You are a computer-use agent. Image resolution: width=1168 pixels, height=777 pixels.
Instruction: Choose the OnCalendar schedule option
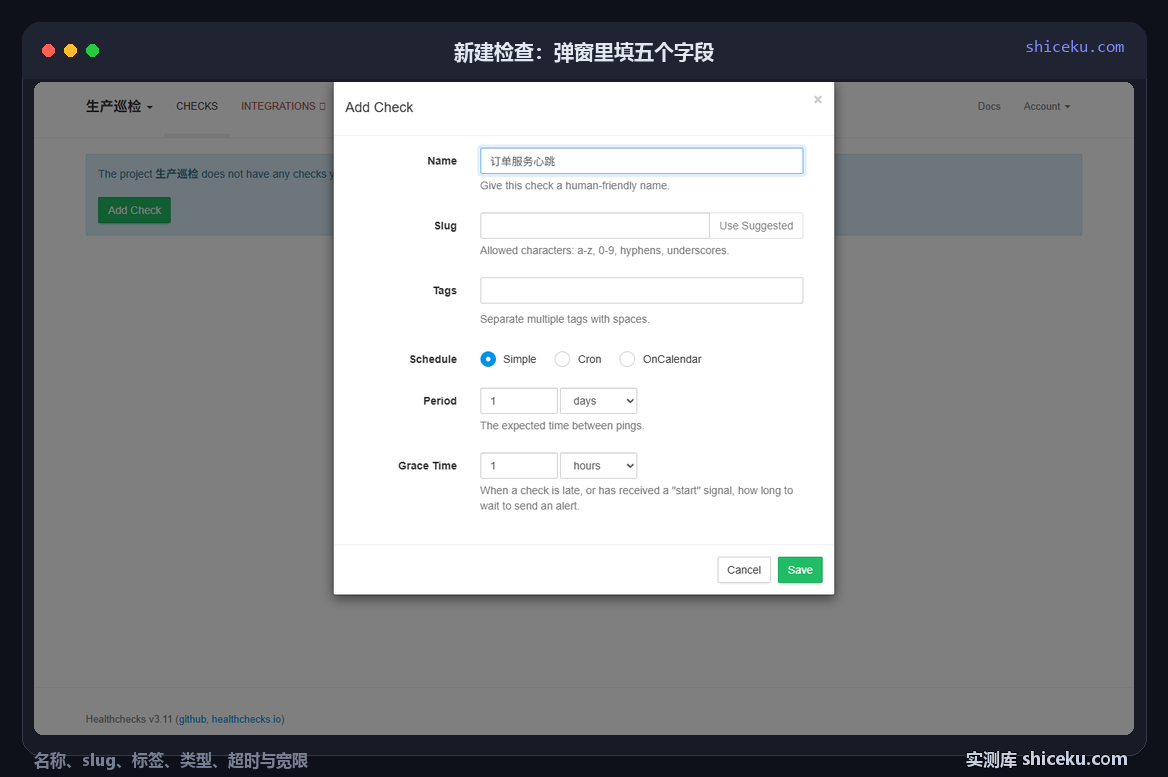[627, 359]
